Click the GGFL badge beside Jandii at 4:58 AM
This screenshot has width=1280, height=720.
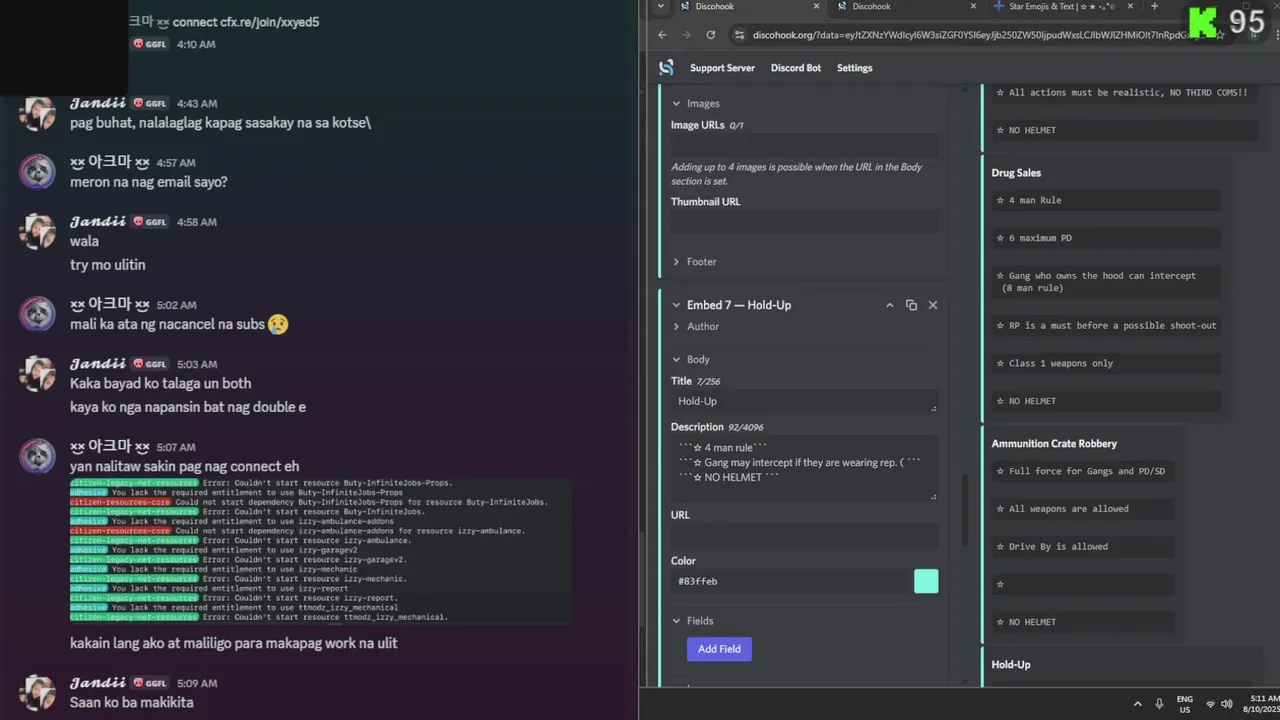click(150, 222)
